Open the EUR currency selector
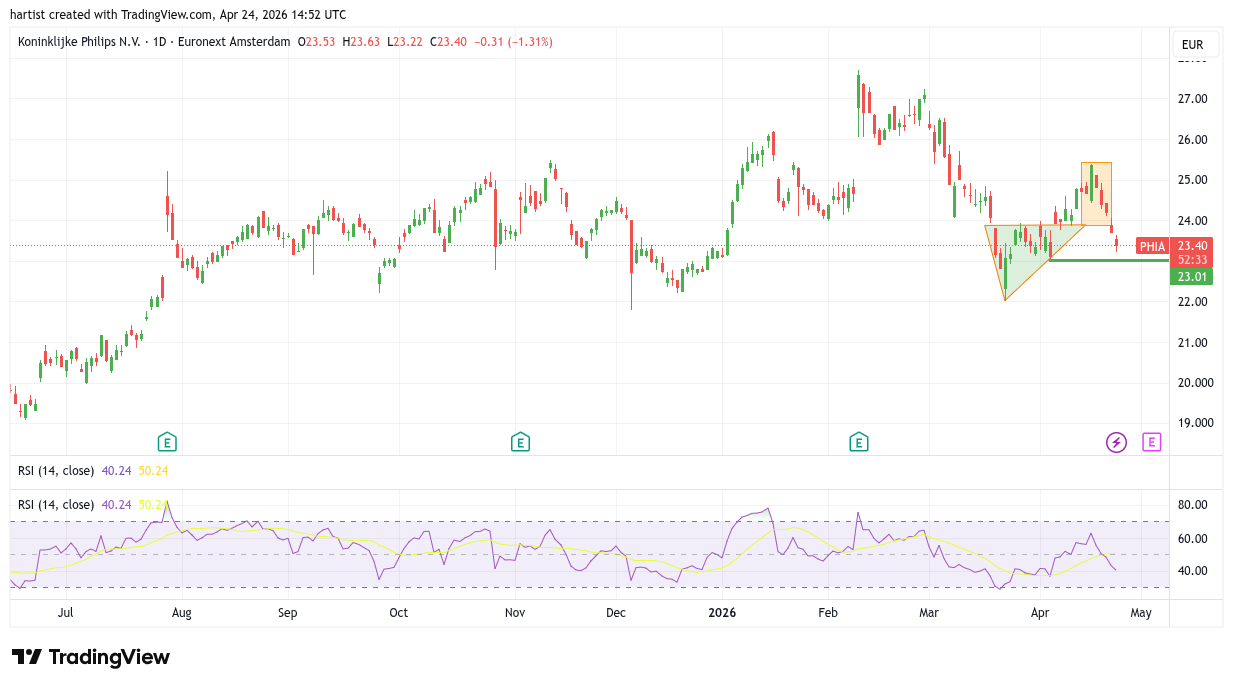The height and width of the screenshot is (687, 1233). tap(1192, 45)
